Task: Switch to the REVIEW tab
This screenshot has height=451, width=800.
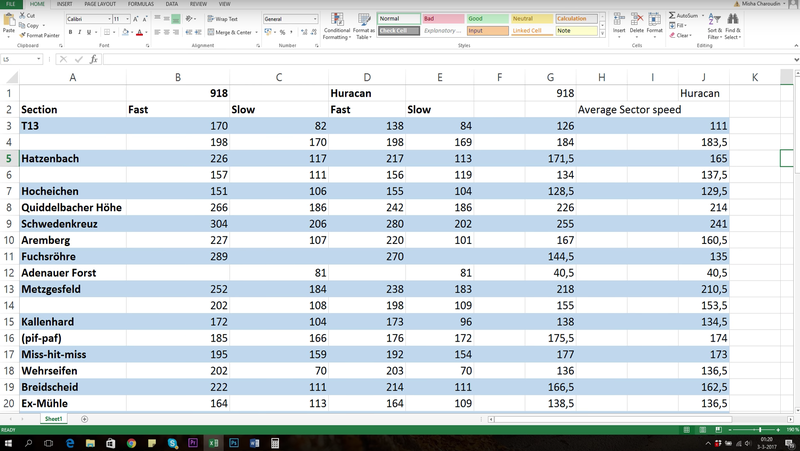Action: (x=198, y=4)
